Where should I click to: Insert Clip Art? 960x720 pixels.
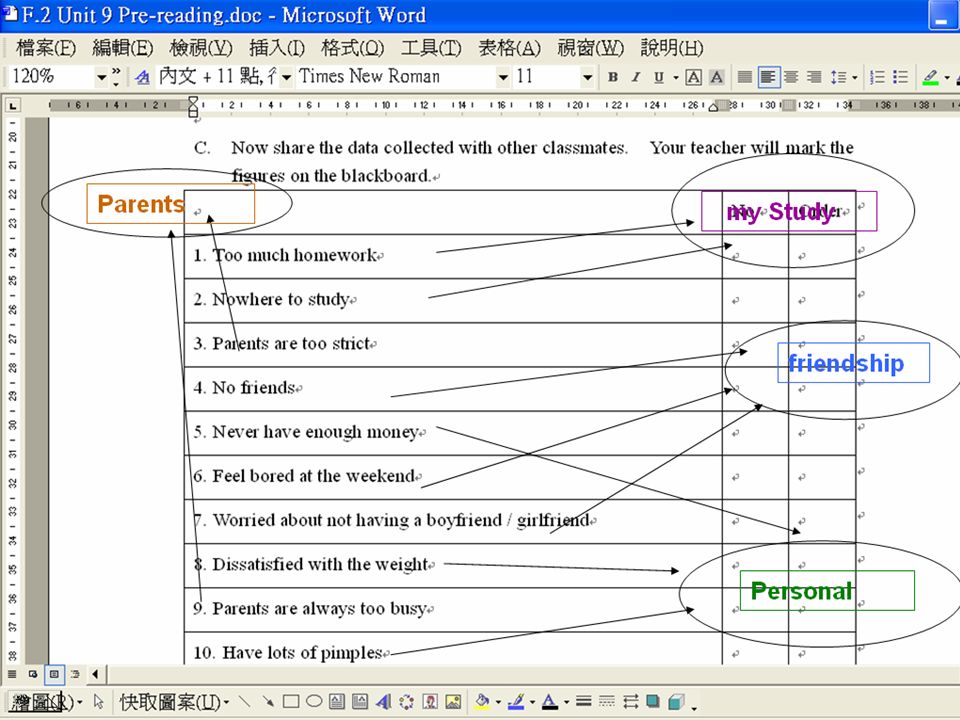coord(430,702)
